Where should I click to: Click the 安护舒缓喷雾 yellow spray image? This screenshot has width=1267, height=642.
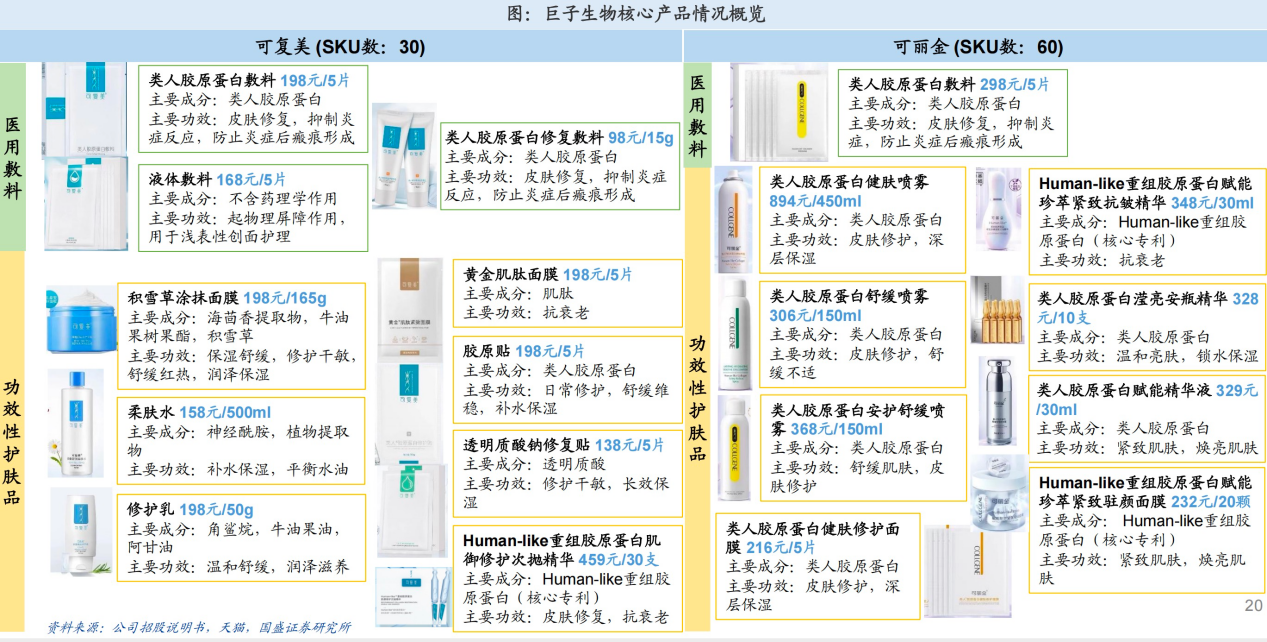pyautogui.click(x=733, y=446)
